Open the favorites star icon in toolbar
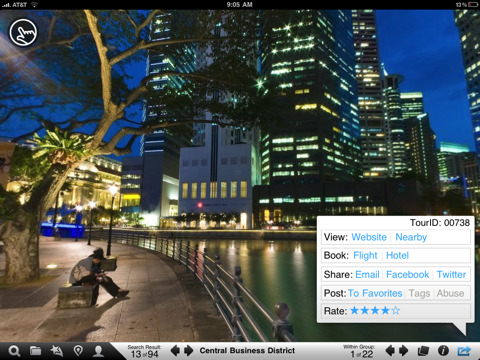 [57, 351]
